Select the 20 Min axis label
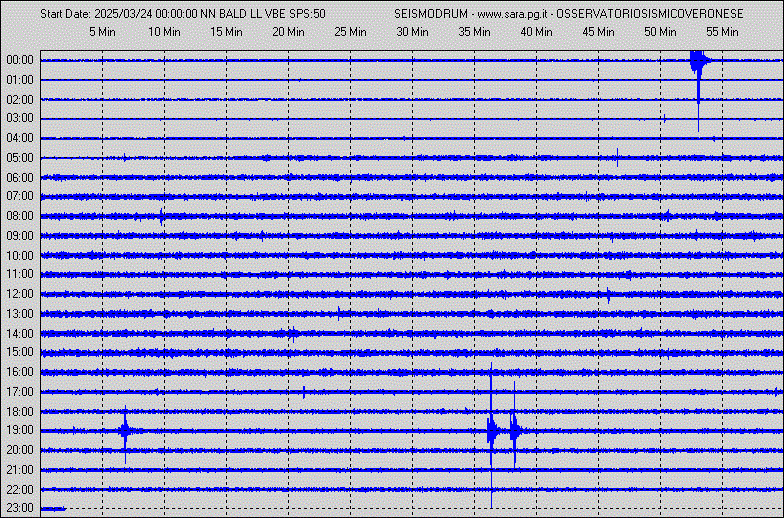 (288, 32)
